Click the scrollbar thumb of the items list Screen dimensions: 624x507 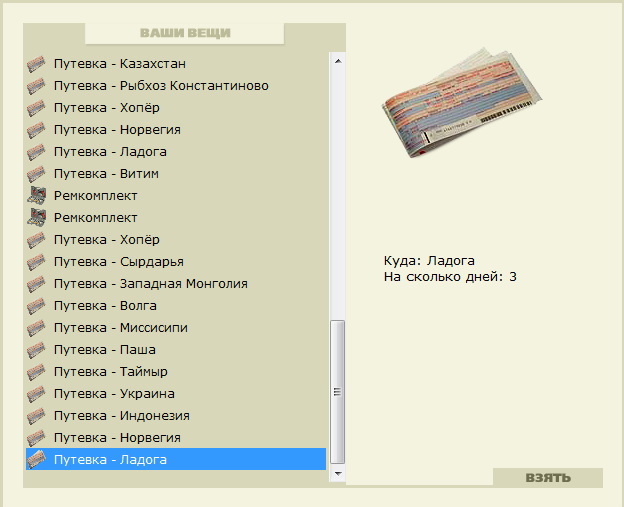(x=337, y=392)
